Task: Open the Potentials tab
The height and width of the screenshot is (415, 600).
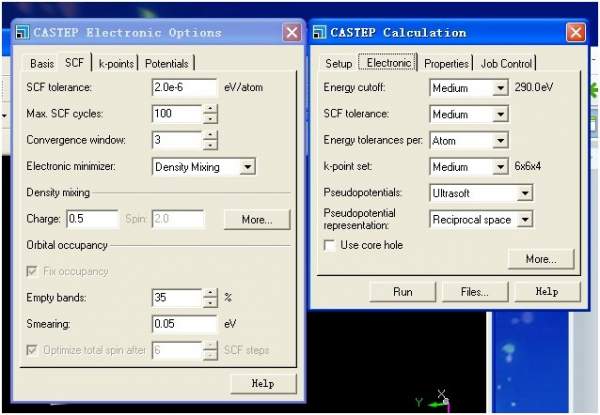Action: [x=166, y=63]
